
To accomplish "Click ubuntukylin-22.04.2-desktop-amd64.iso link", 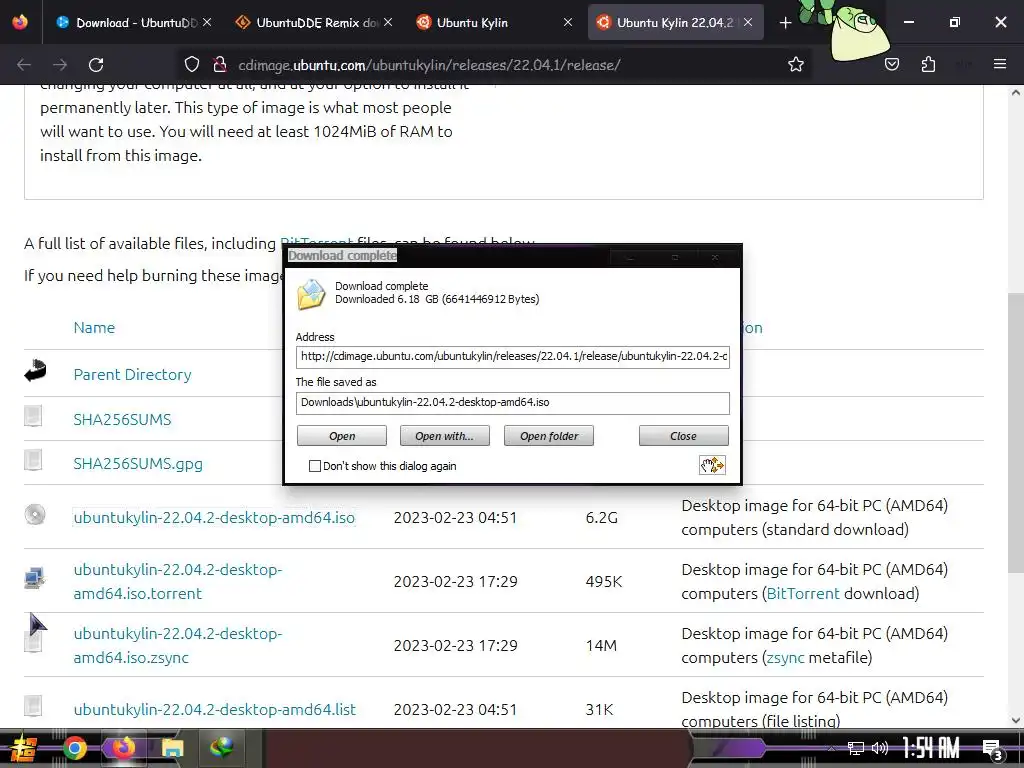I will click(214, 517).
